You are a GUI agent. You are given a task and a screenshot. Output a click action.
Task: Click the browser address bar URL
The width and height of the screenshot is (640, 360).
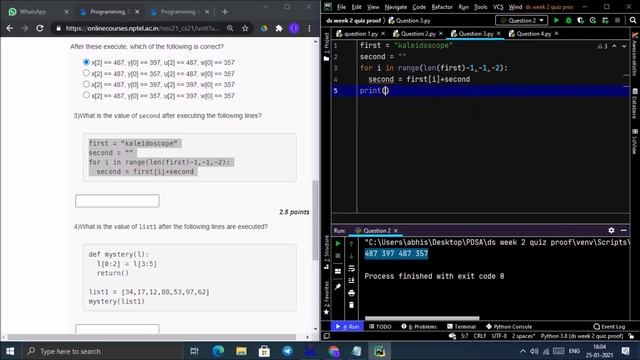[x=142, y=28]
